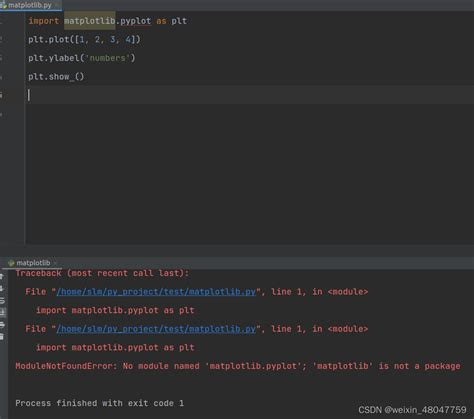
Task: Click the down-stack-trace arrow in run panel
Action: 2,288
